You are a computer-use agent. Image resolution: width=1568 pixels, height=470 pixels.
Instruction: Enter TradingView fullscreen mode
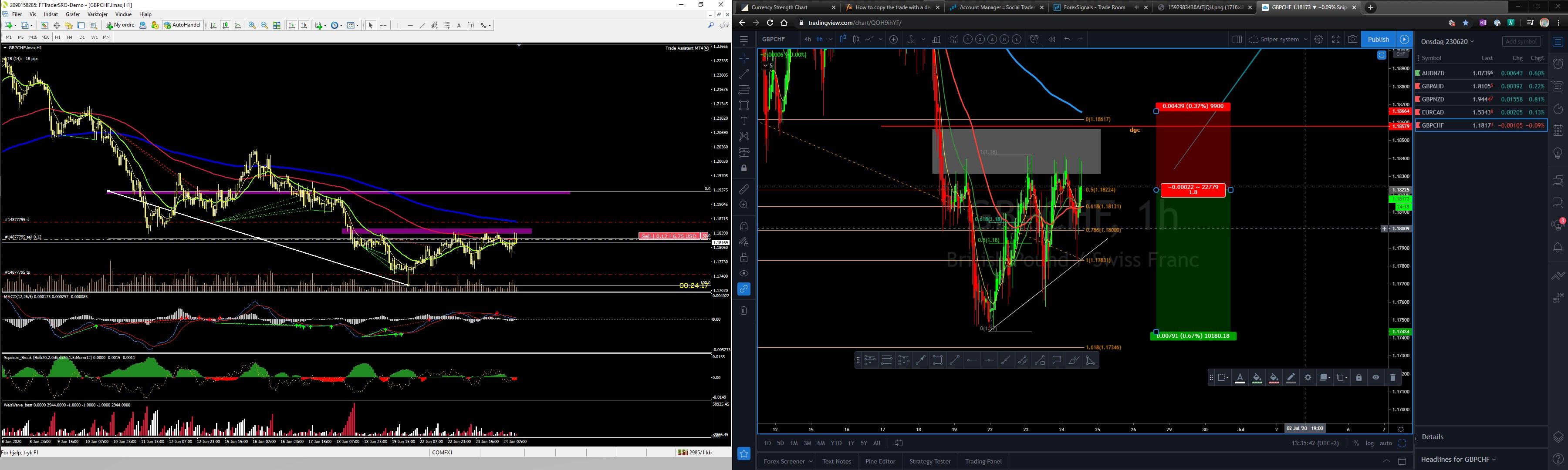pos(1335,40)
